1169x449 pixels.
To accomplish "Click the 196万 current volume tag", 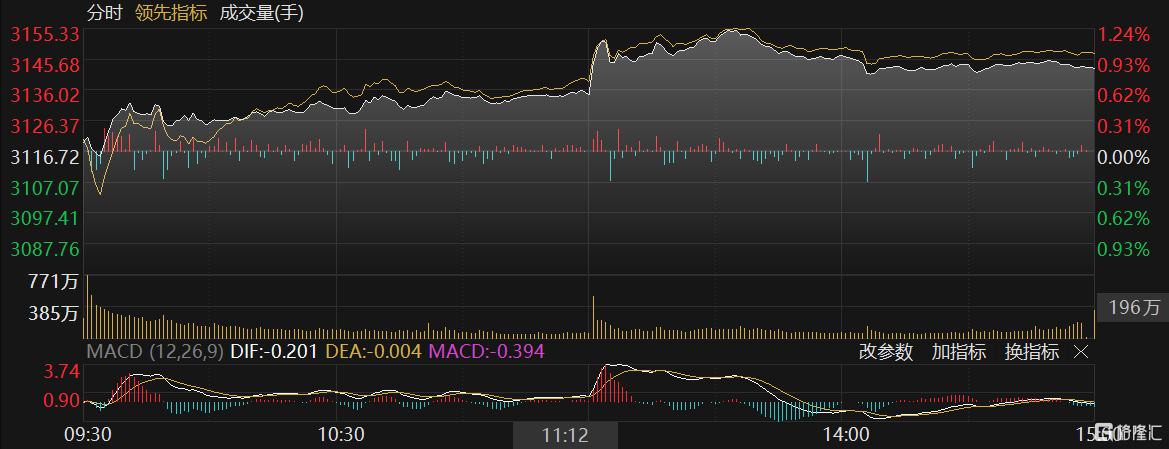I will tap(1132, 307).
